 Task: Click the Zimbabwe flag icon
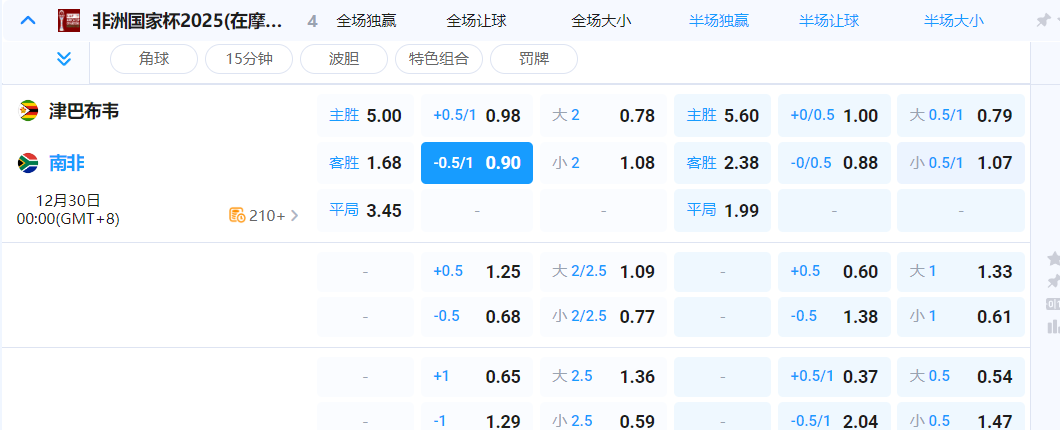pos(28,111)
